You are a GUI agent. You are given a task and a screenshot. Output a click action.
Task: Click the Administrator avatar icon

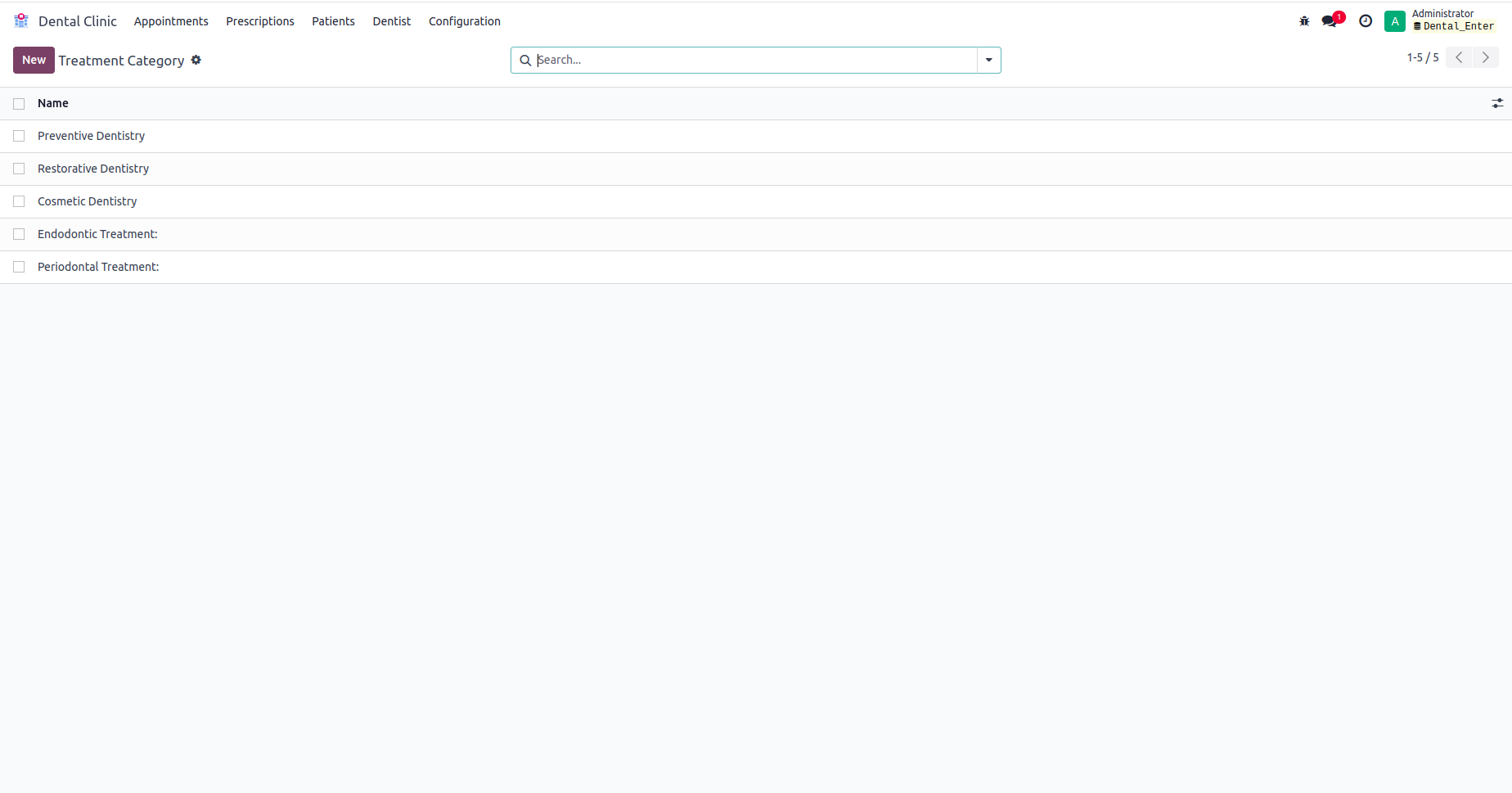tap(1395, 21)
